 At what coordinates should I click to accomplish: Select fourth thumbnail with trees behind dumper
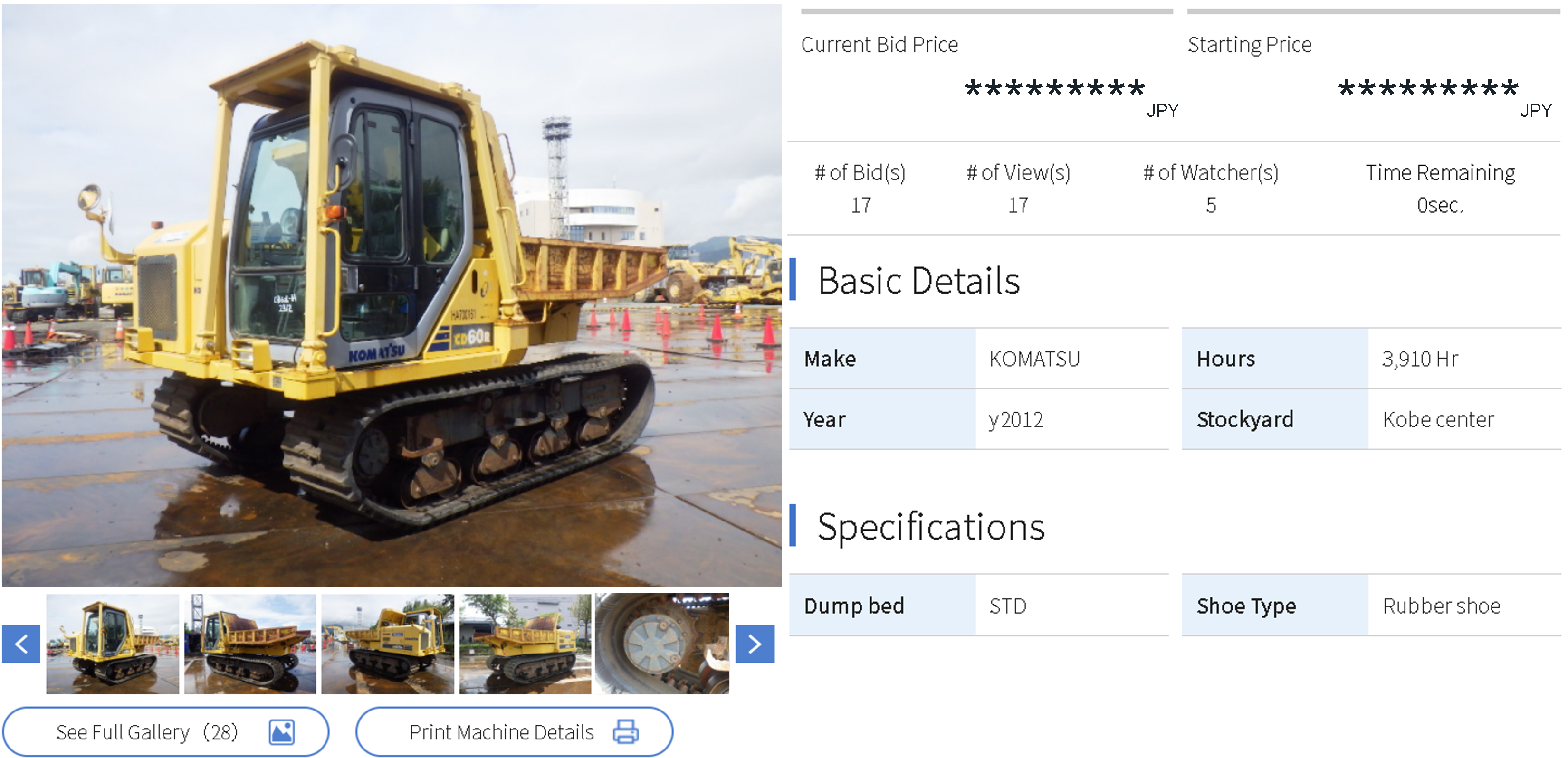click(x=526, y=644)
